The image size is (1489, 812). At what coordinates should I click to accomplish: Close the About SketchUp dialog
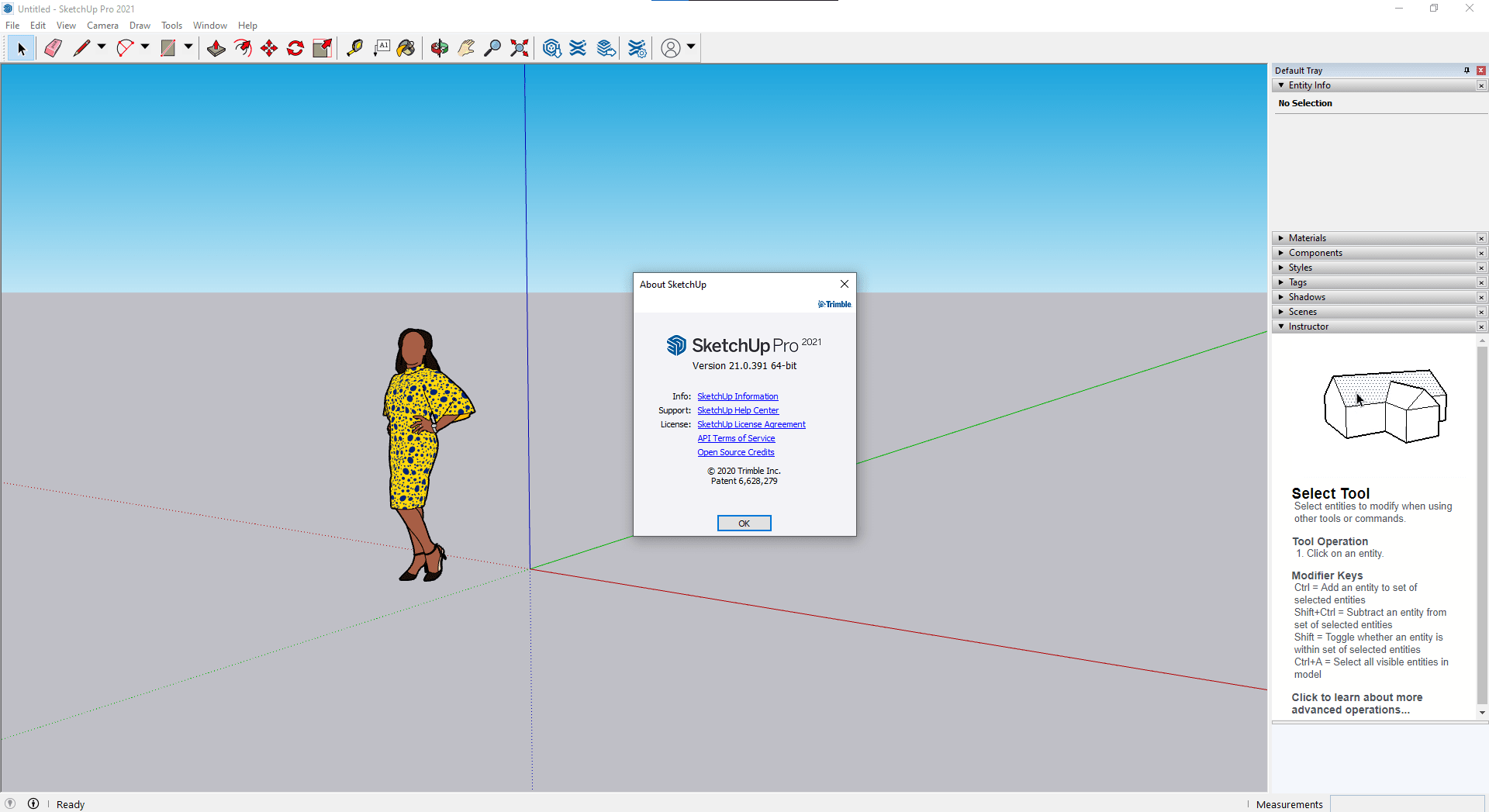coord(845,284)
